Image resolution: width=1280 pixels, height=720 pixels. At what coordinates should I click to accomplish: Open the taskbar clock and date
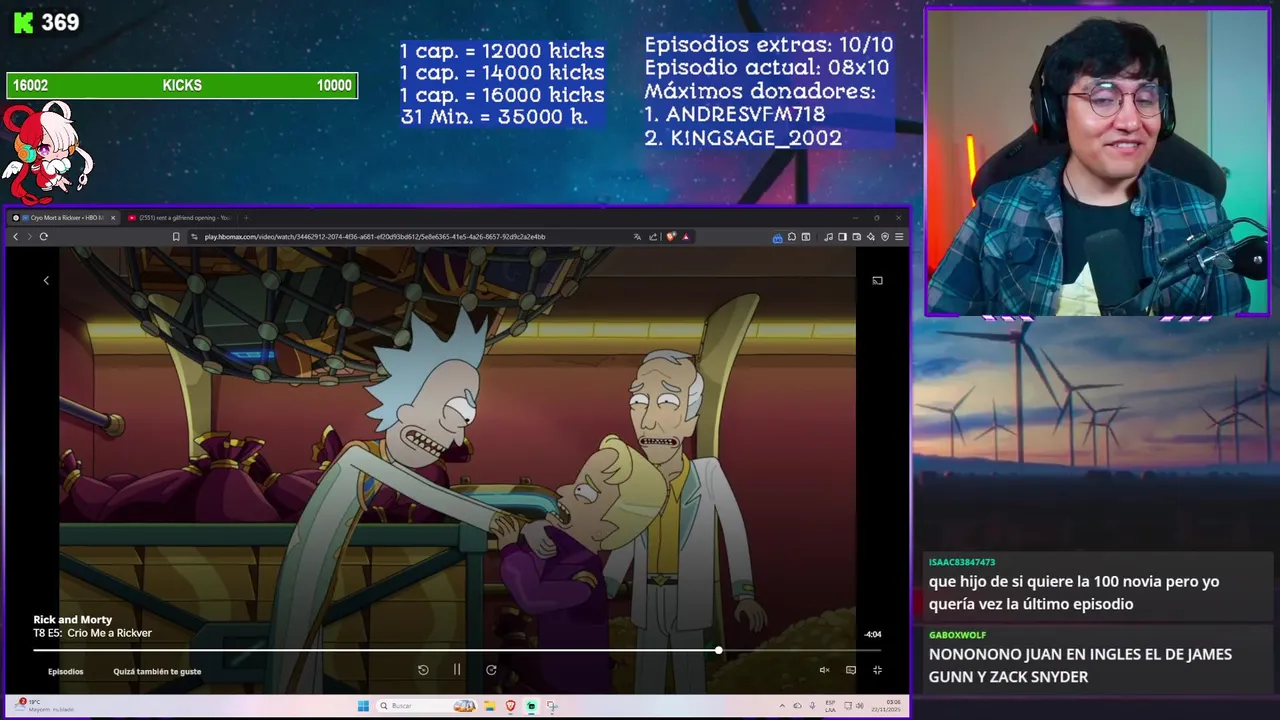coord(886,706)
